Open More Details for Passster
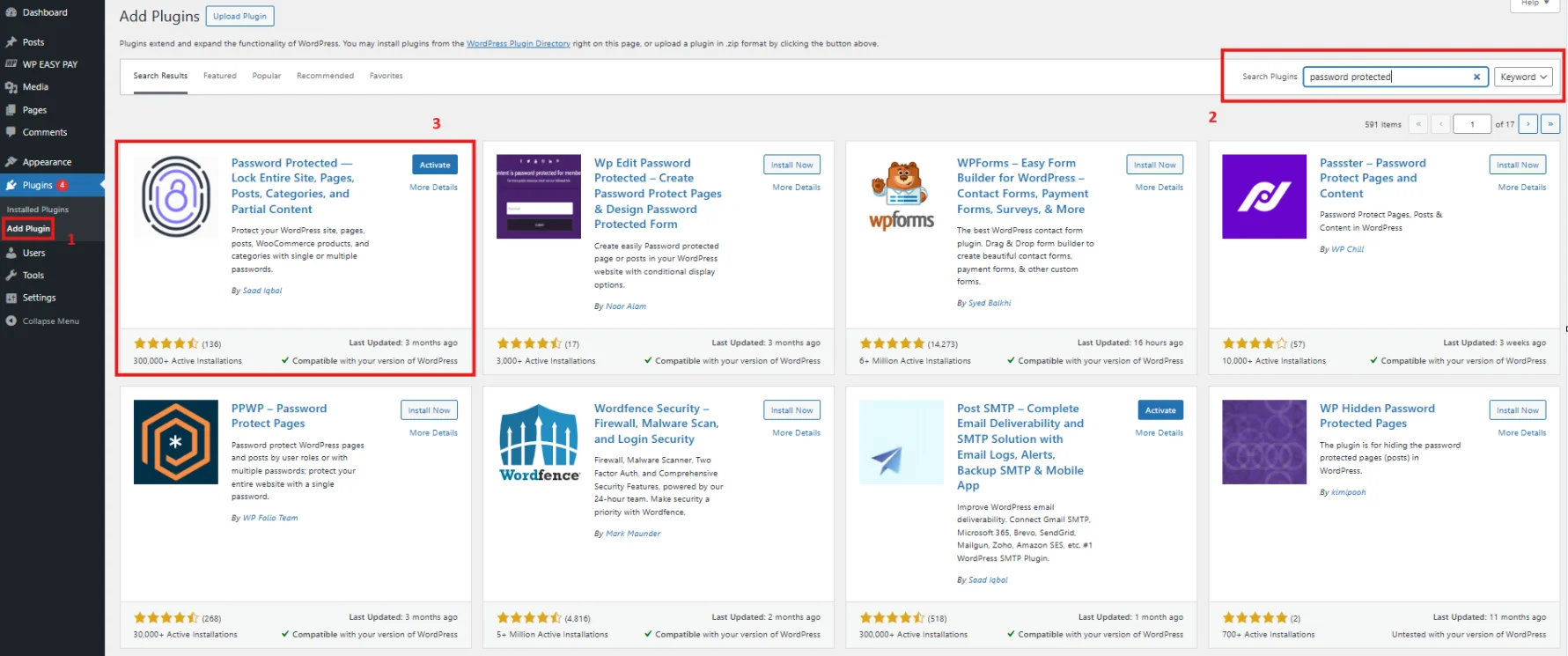The image size is (1568, 656). click(1521, 188)
